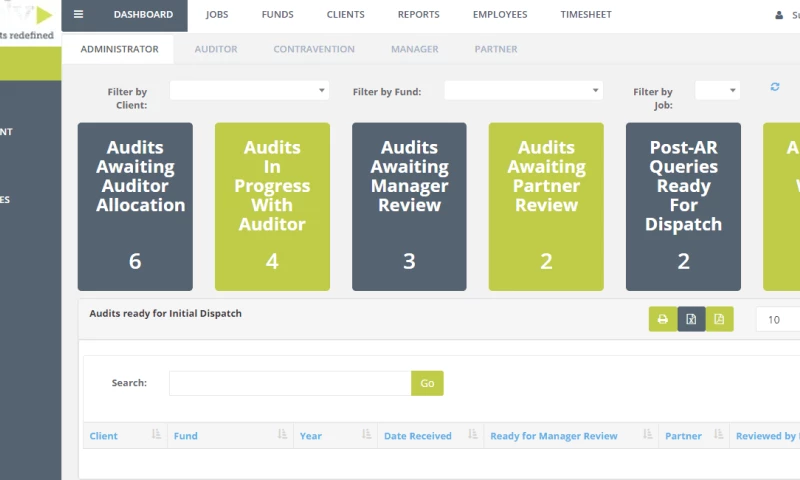Switch to the Administrator tab
Image resolution: width=800 pixels, height=480 pixels.
click(x=119, y=49)
